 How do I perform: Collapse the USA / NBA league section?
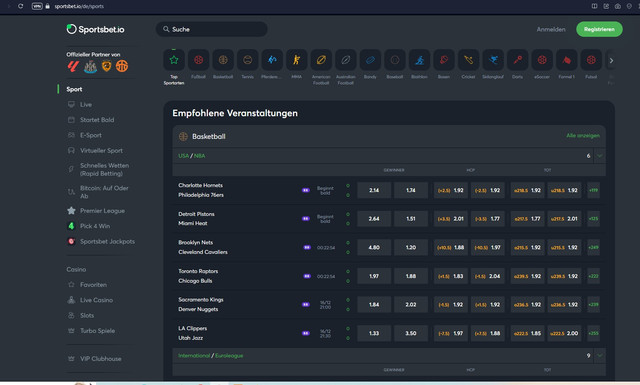[x=600, y=156]
